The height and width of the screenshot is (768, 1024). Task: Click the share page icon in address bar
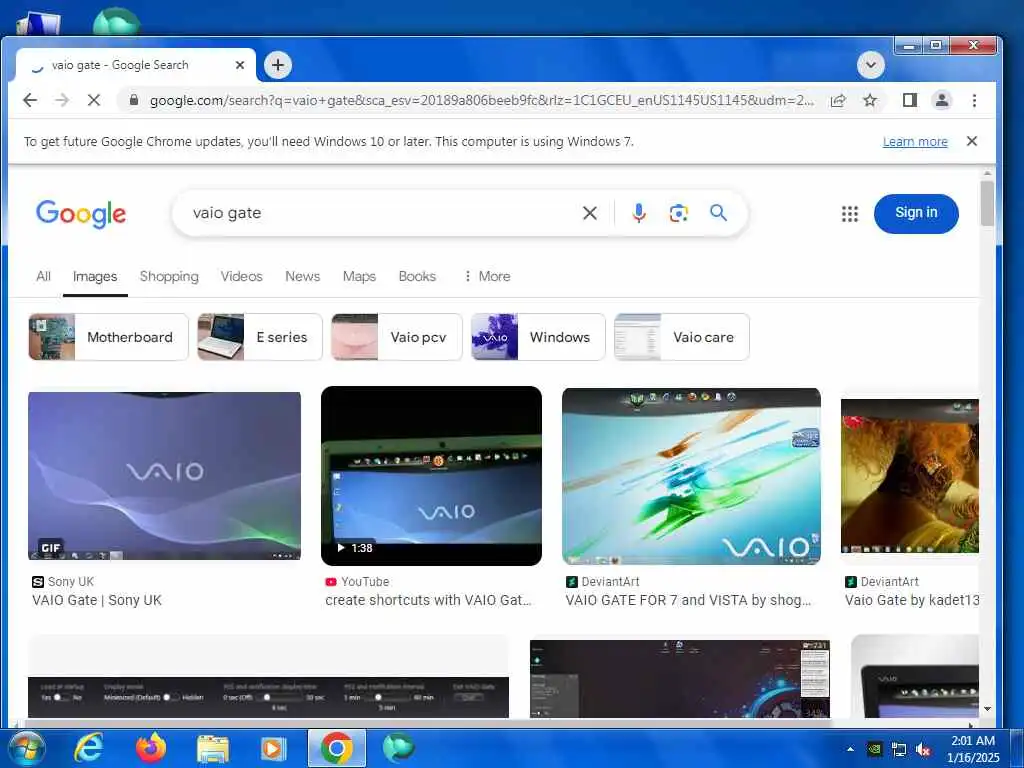click(x=838, y=100)
